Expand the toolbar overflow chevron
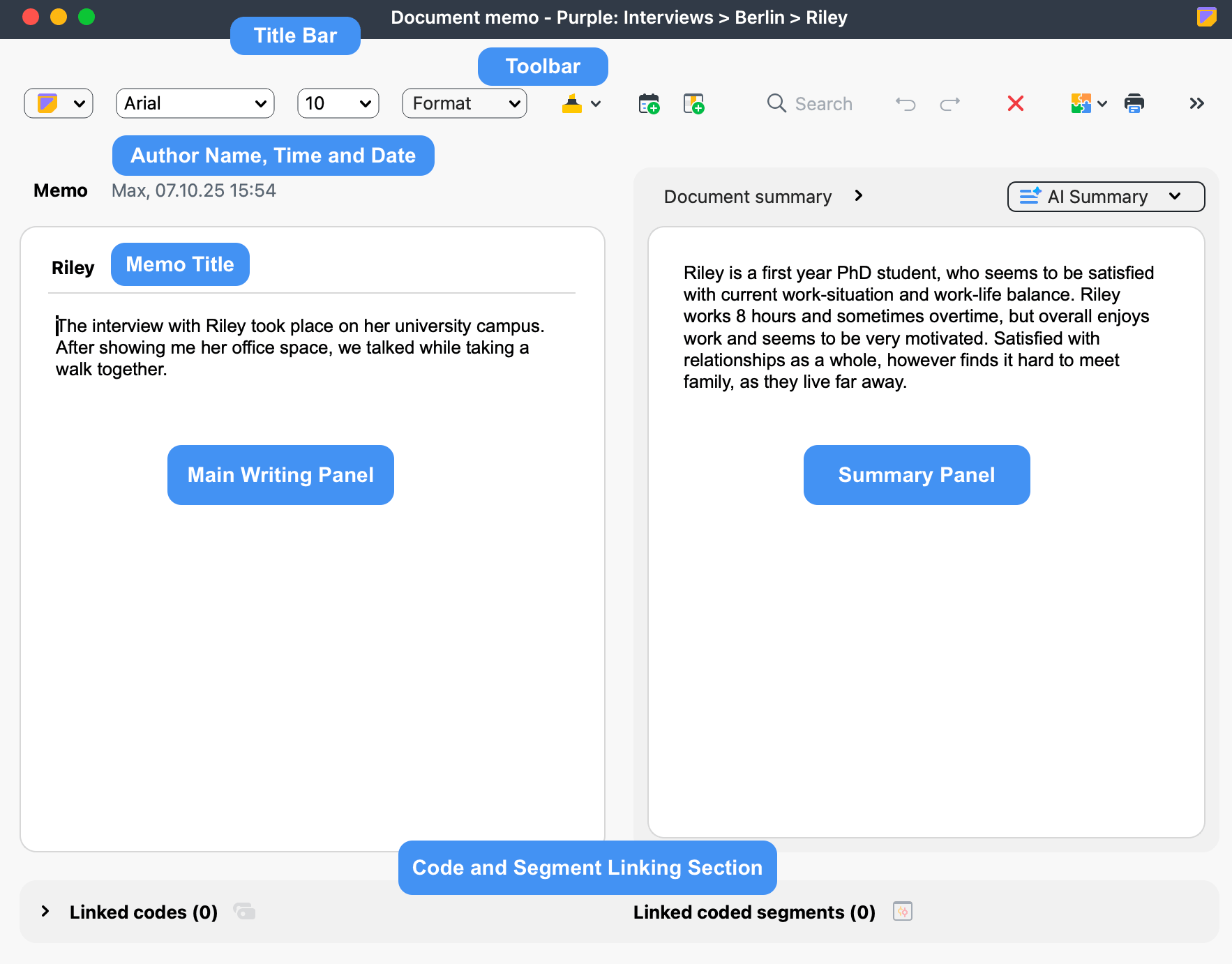The height and width of the screenshot is (964, 1232). point(1196,103)
